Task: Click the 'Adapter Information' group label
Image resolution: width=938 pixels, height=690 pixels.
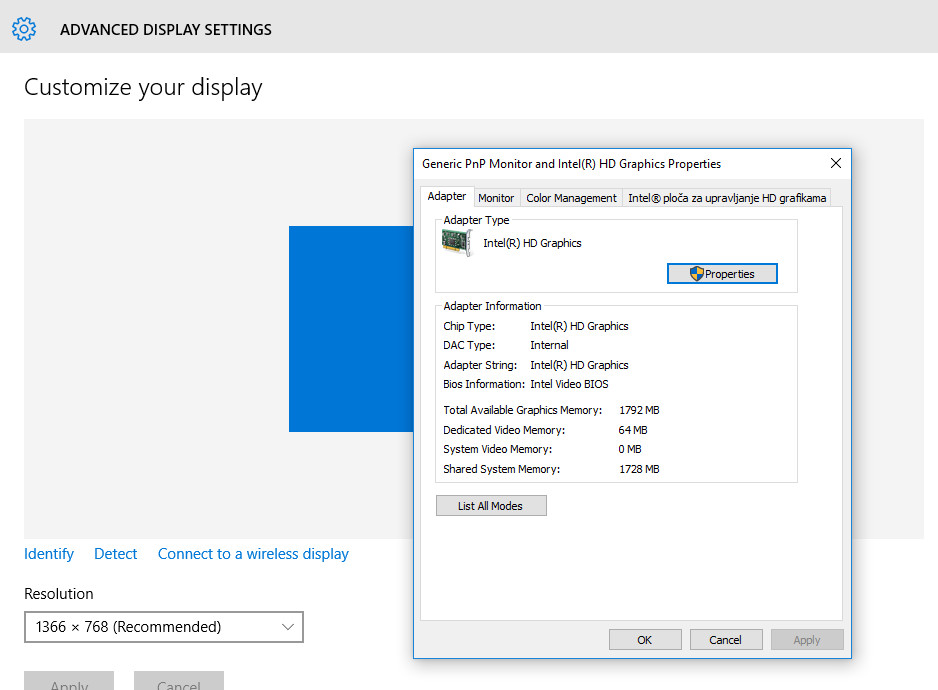Action: tap(492, 306)
